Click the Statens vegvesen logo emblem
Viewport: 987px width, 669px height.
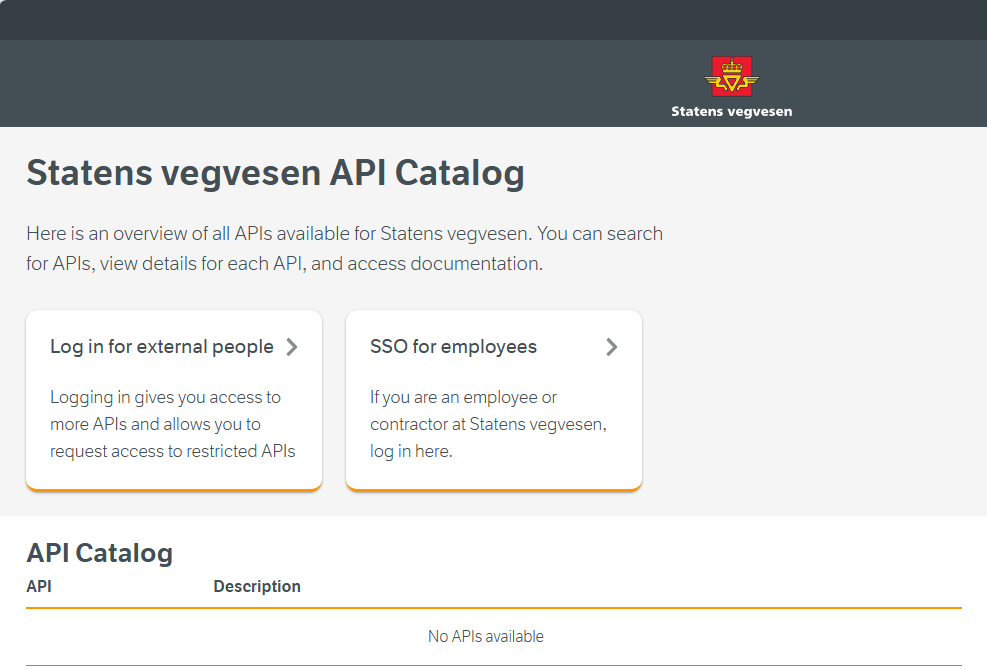click(731, 76)
